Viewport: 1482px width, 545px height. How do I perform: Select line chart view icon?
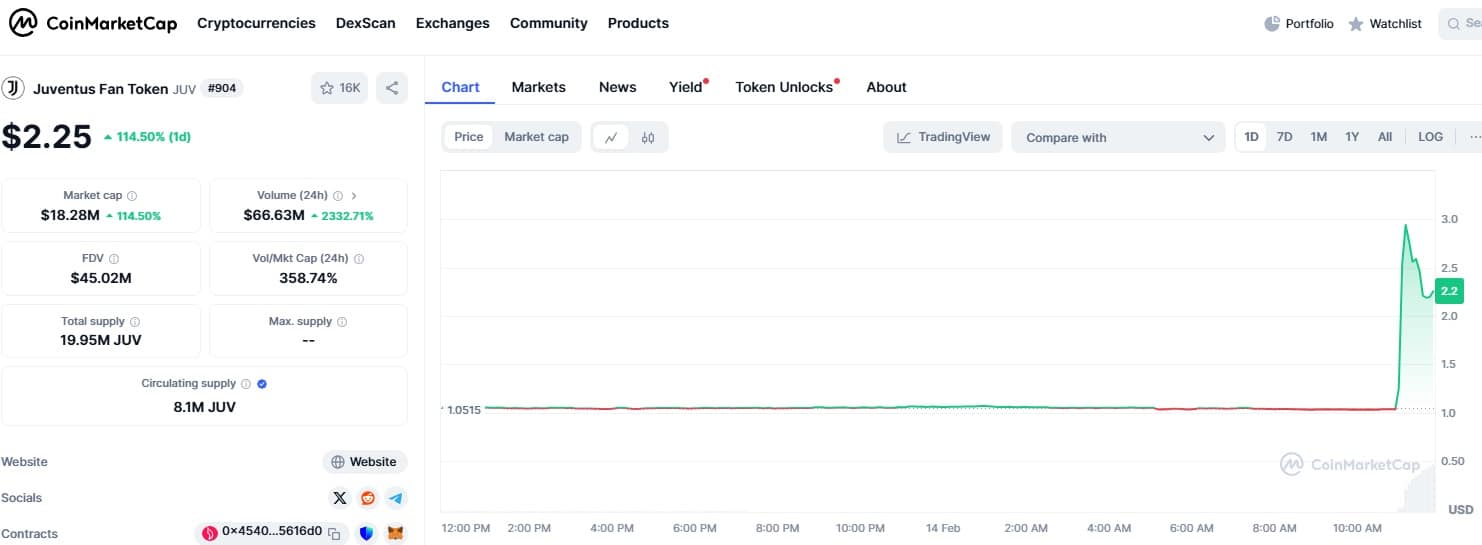[x=611, y=137]
